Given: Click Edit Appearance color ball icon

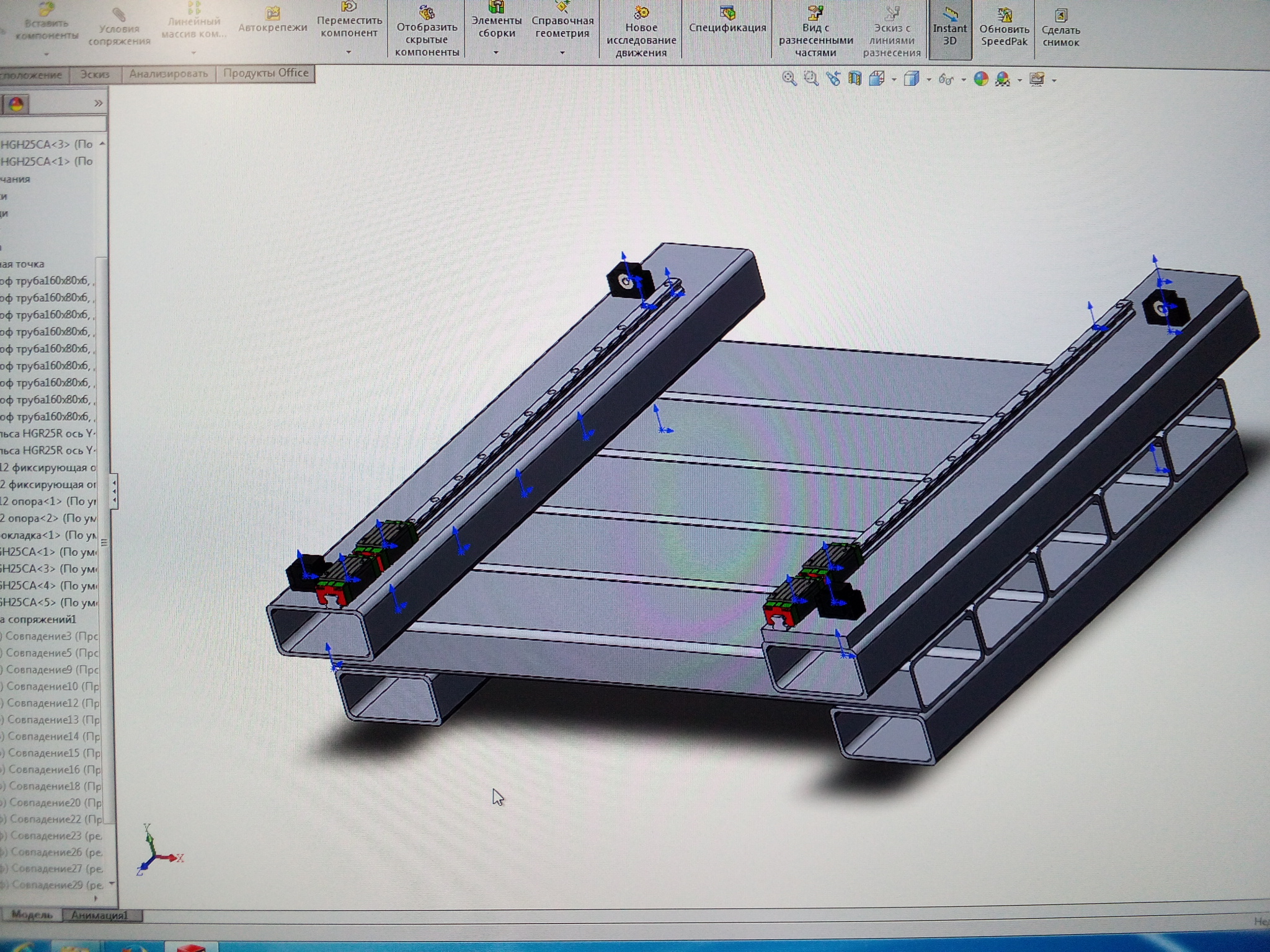Looking at the screenshot, I should click(x=980, y=79).
